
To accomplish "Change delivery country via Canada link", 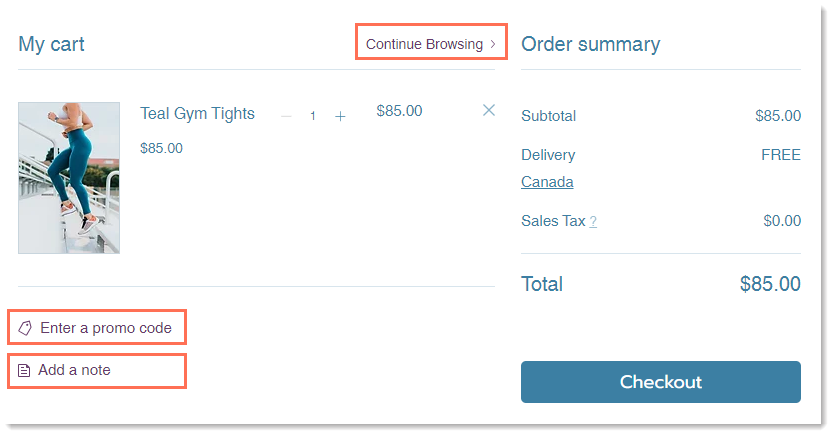I will [547, 182].
